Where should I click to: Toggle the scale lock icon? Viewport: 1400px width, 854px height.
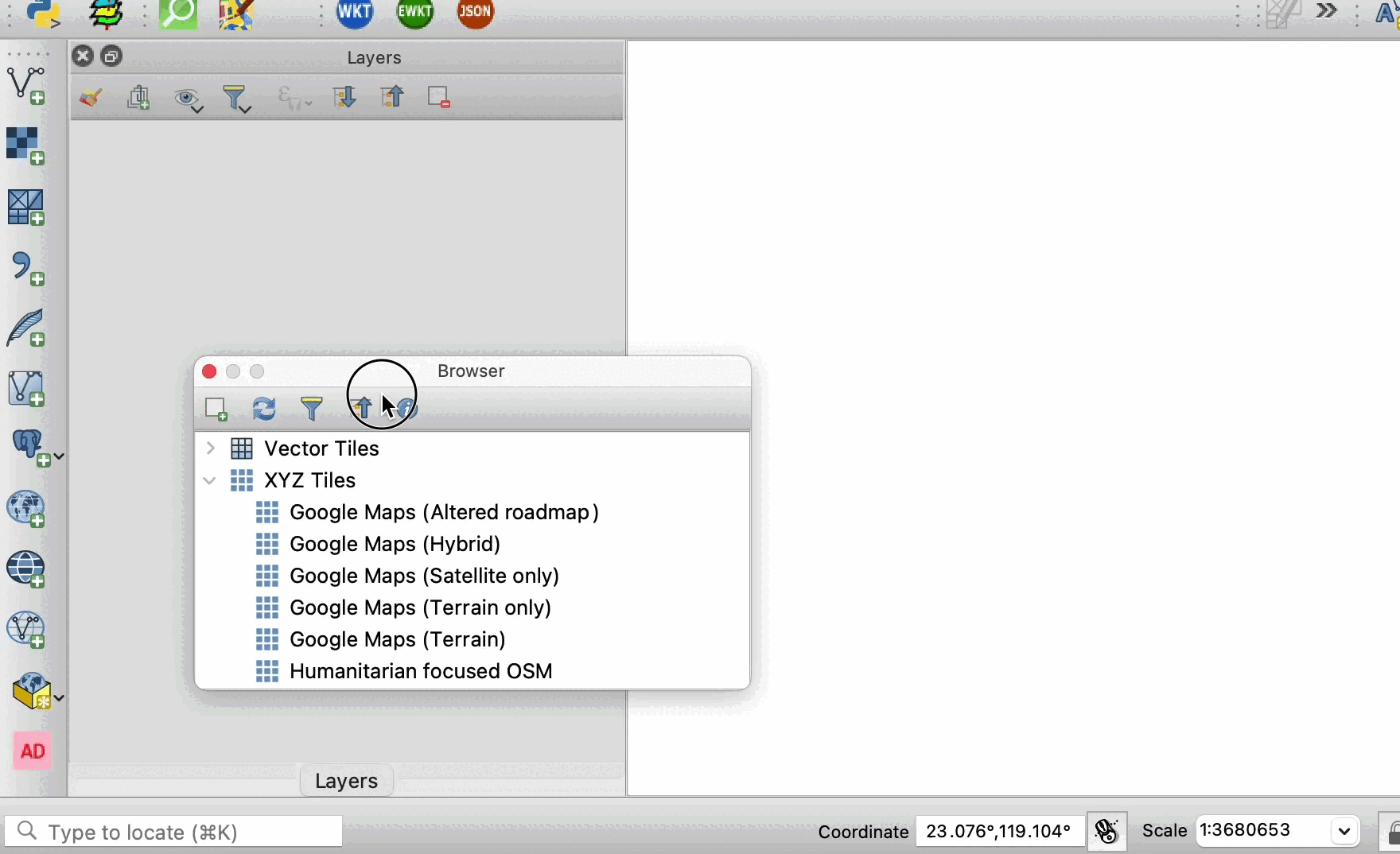click(1390, 833)
